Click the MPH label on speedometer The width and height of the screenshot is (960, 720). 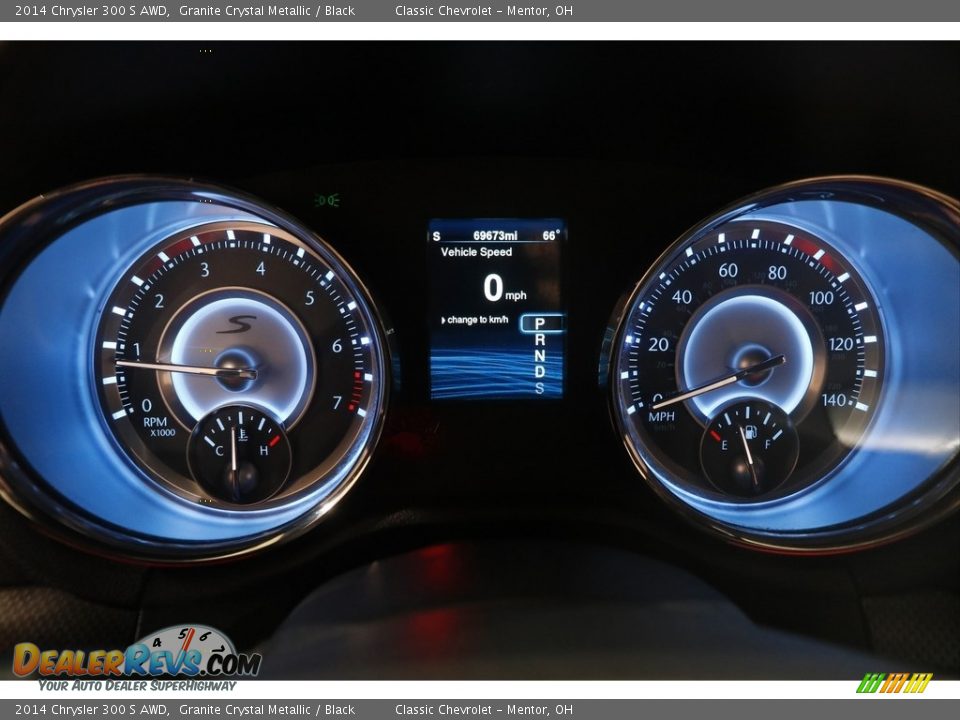tap(661, 416)
